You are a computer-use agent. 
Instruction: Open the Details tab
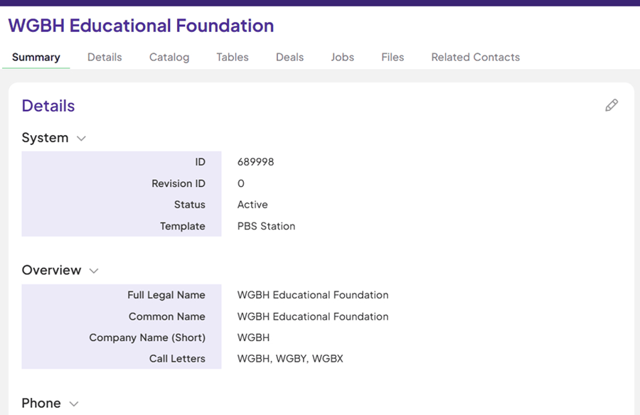(x=104, y=57)
